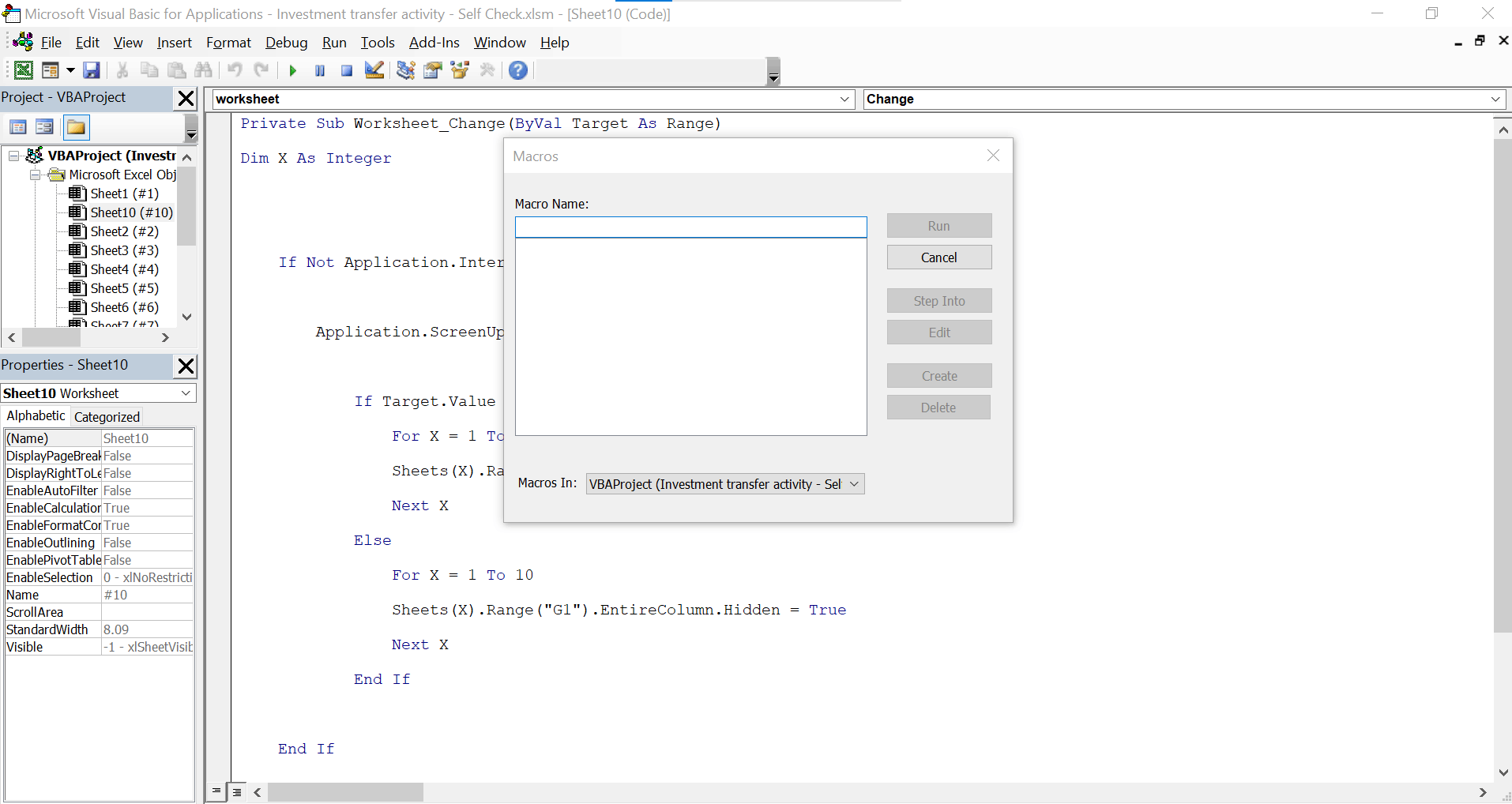This screenshot has width=1512, height=804.
Task: Switch to the Alphabetic properties tab
Action: coord(36,415)
